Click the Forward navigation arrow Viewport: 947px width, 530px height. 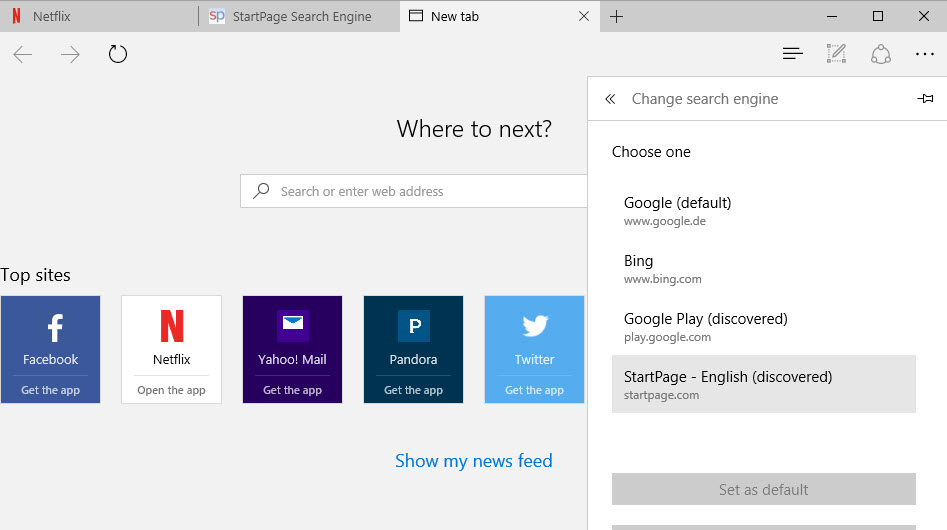point(70,54)
